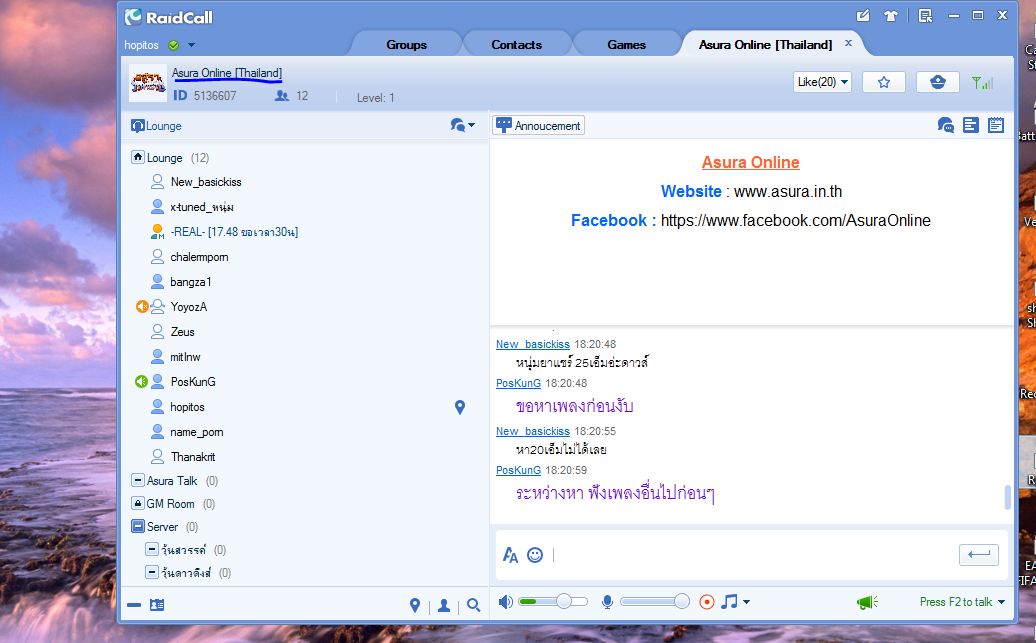Click the user silhouette icon in bottom toolbar

click(444, 605)
